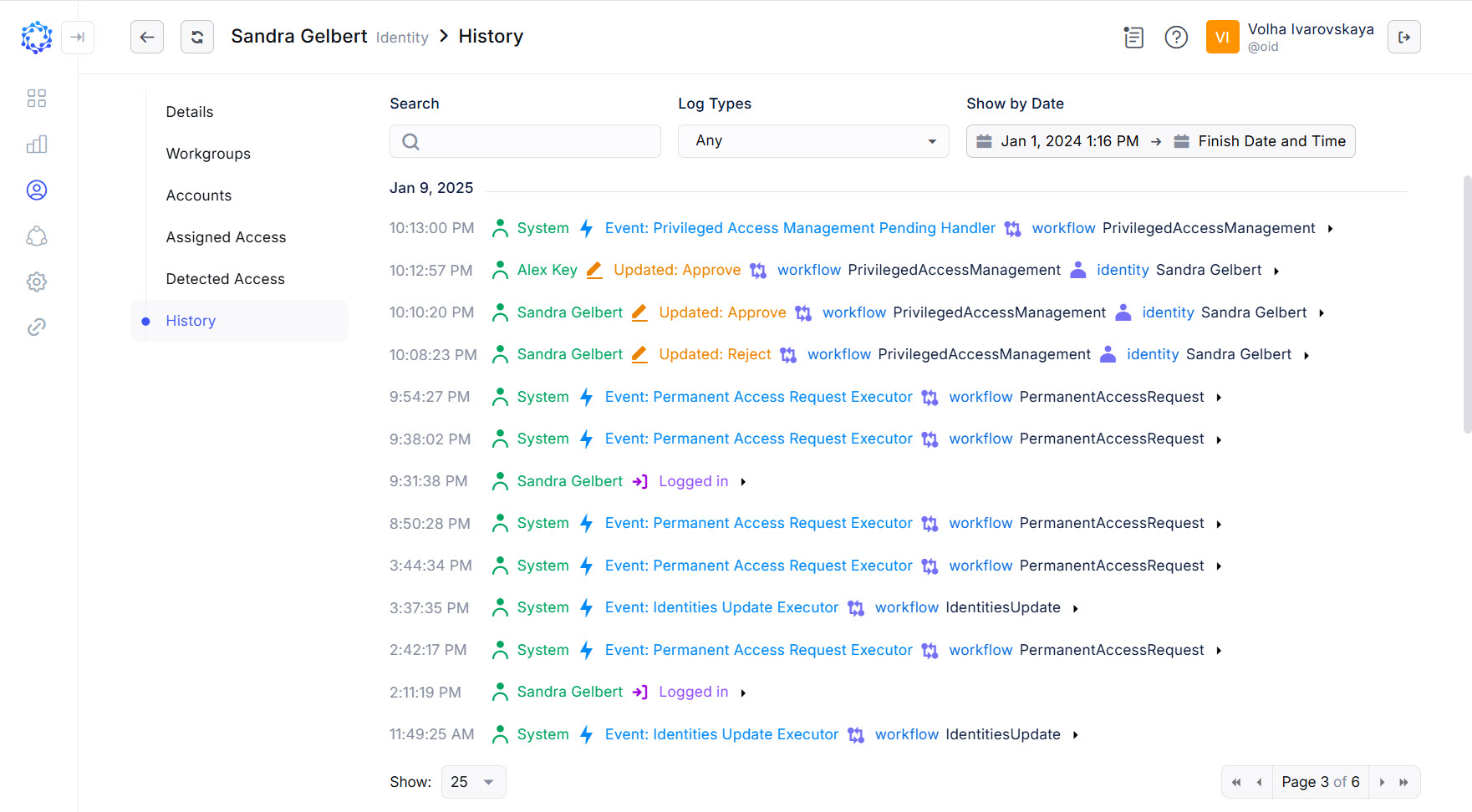Open the Log Types dropdown
The width and height of the screenshot is (1472, 812).
813,141
